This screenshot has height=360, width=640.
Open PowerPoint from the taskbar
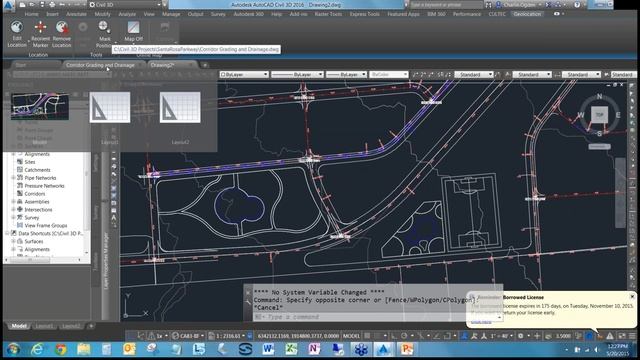coord(407,349)
